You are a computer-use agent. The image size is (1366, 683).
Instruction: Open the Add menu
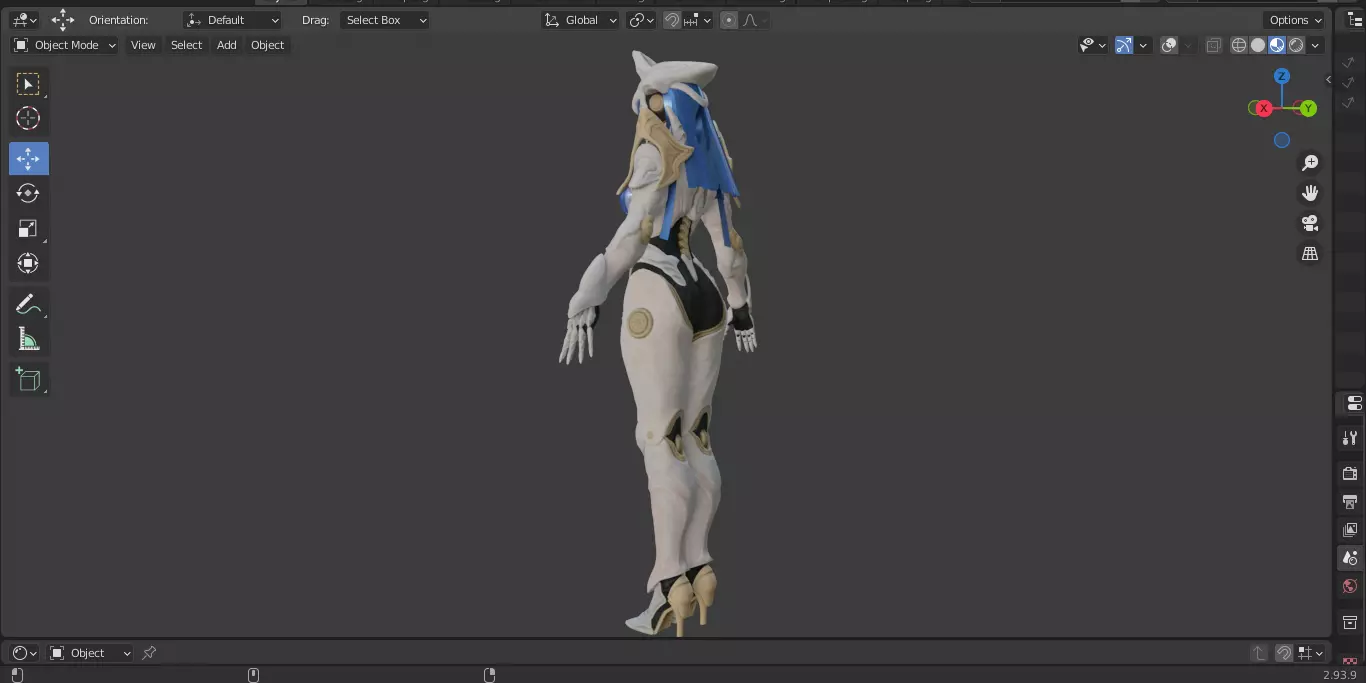click(x=227, y=45)
